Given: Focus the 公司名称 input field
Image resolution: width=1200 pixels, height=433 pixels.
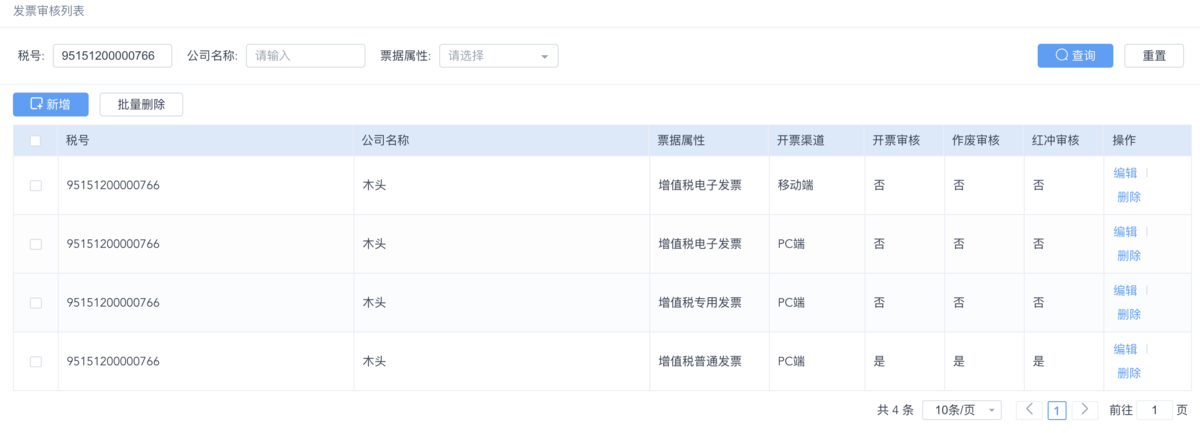Looking at the screenshot, I should tap(305, 56).
